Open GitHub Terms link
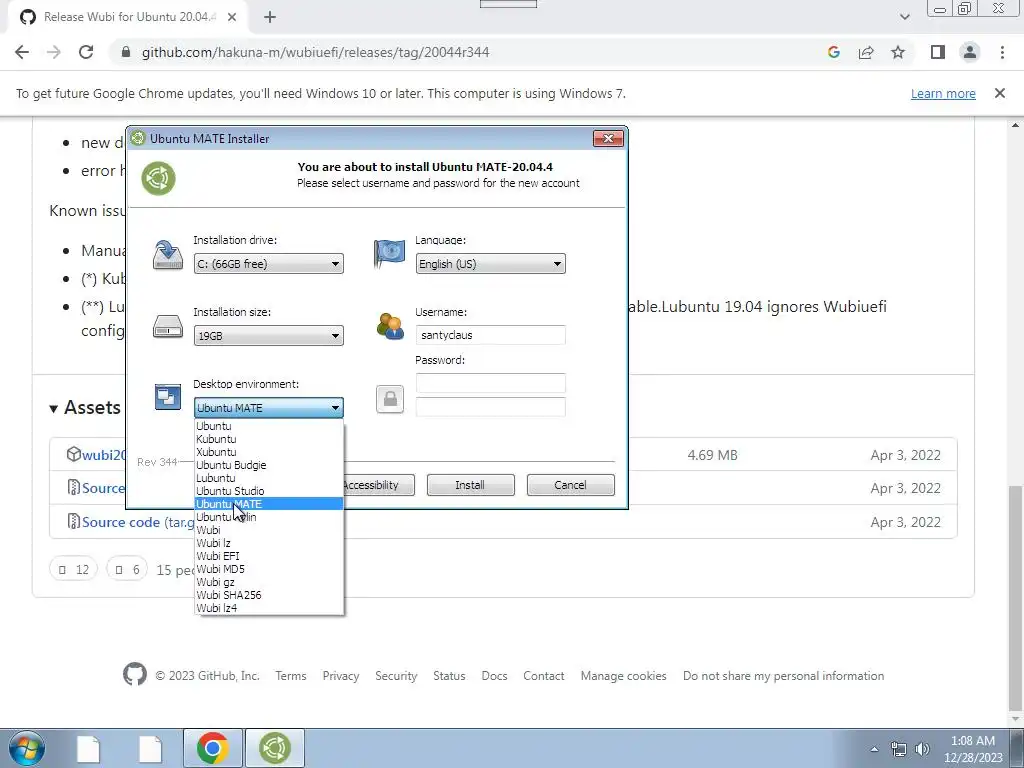 point(291,676)
